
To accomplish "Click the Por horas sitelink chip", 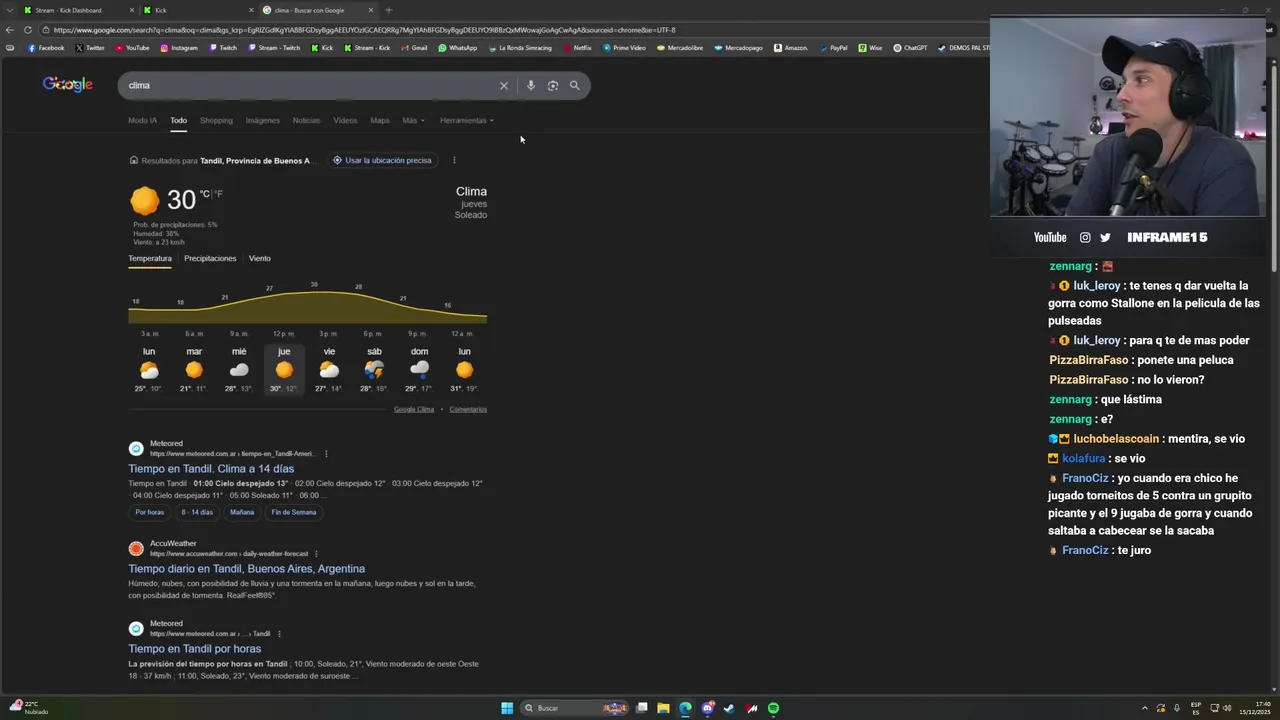I will coord(149,512).
